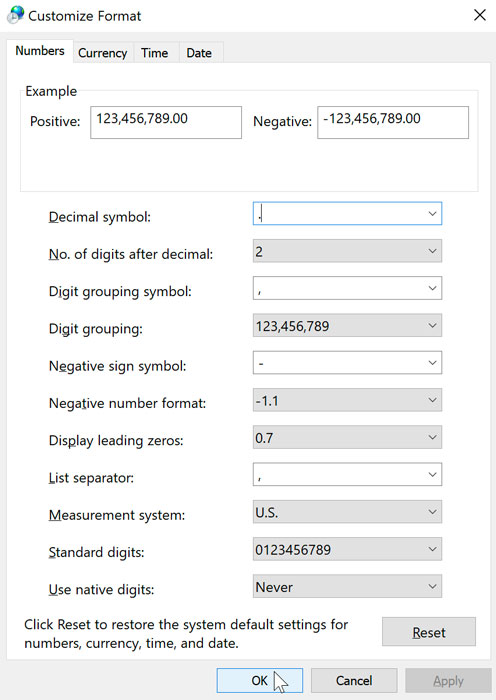Close the Customize Format dialog

(x=480, y=15)
